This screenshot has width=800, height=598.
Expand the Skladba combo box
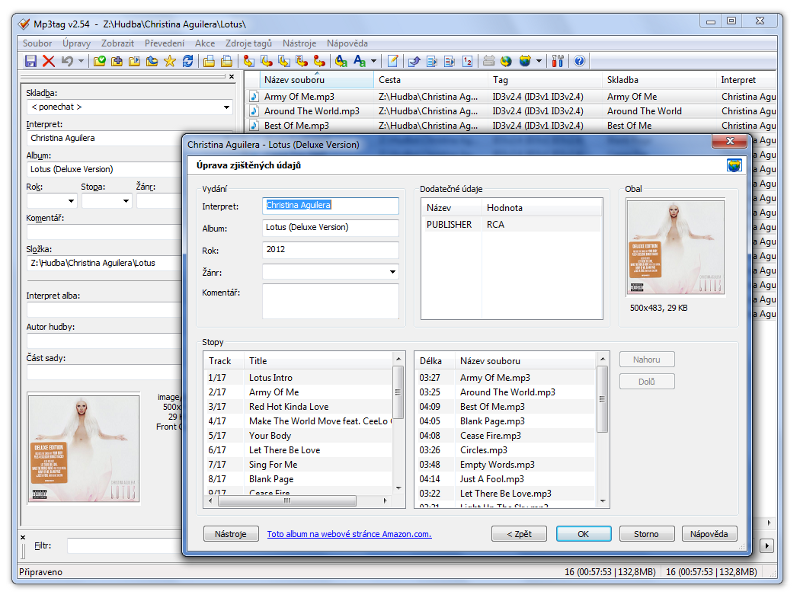pyautogui.click(x=226, y=107)
